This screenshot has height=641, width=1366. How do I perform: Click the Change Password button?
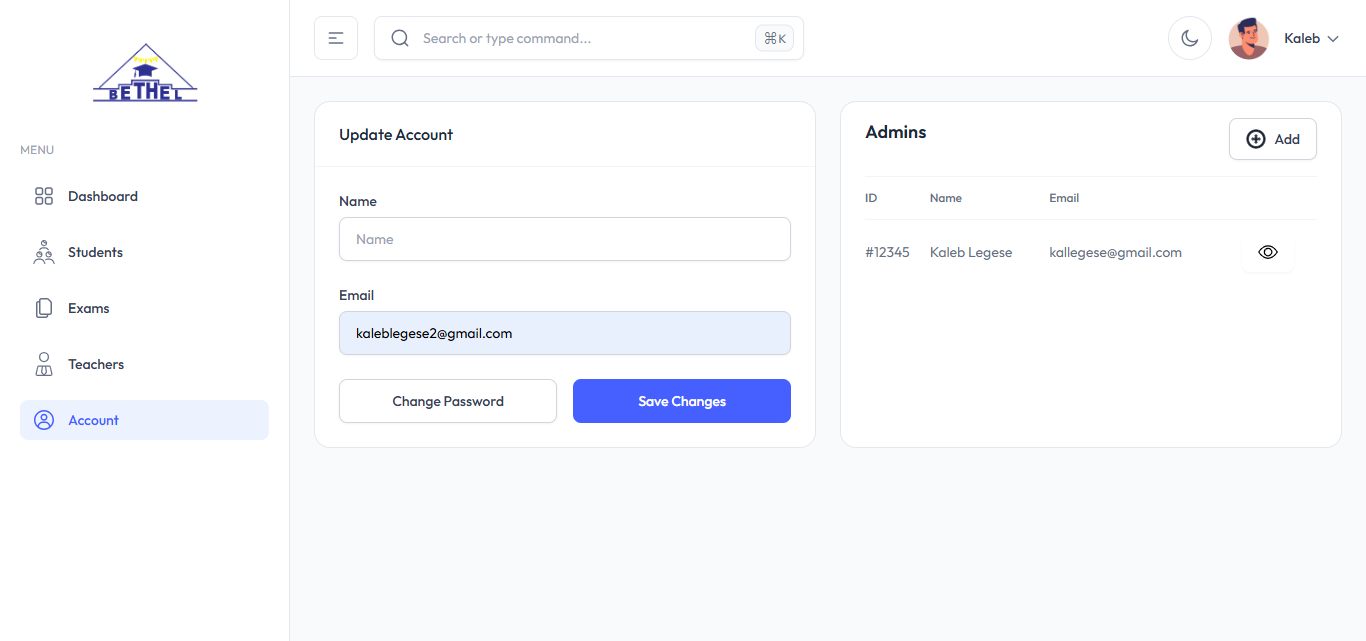coord(448,401)
